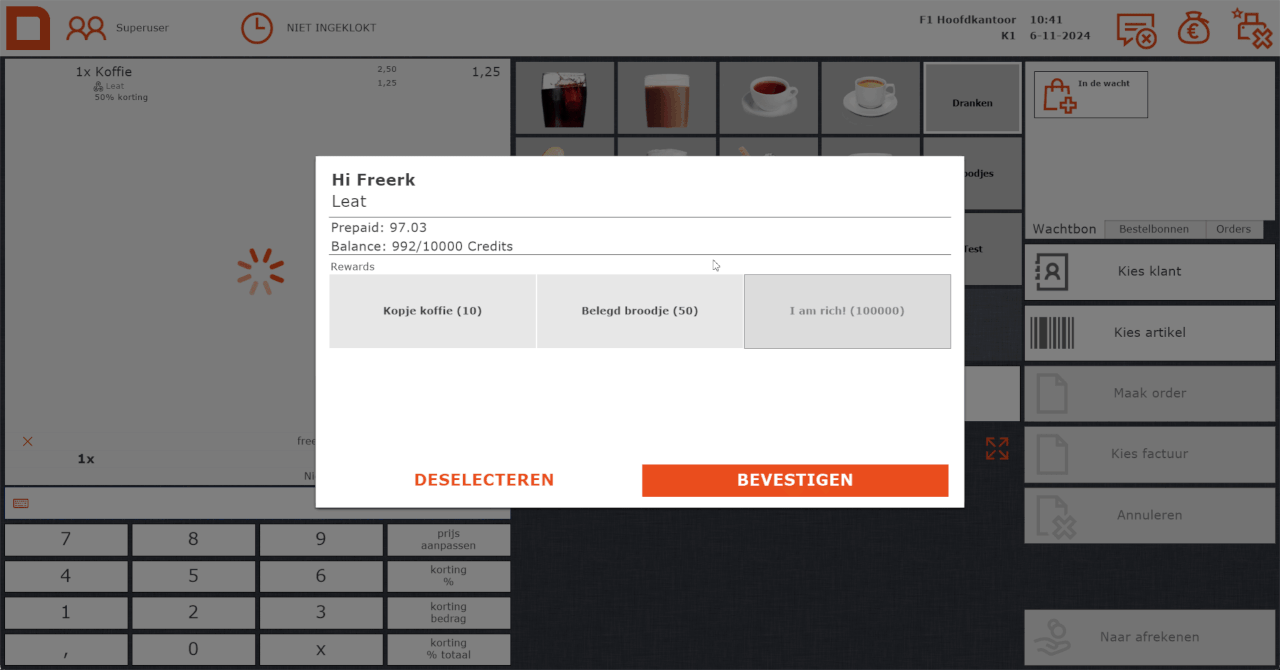1280x670 pixels.
Task: Open the In de wacht button
Action: [x=1090, y=95]
